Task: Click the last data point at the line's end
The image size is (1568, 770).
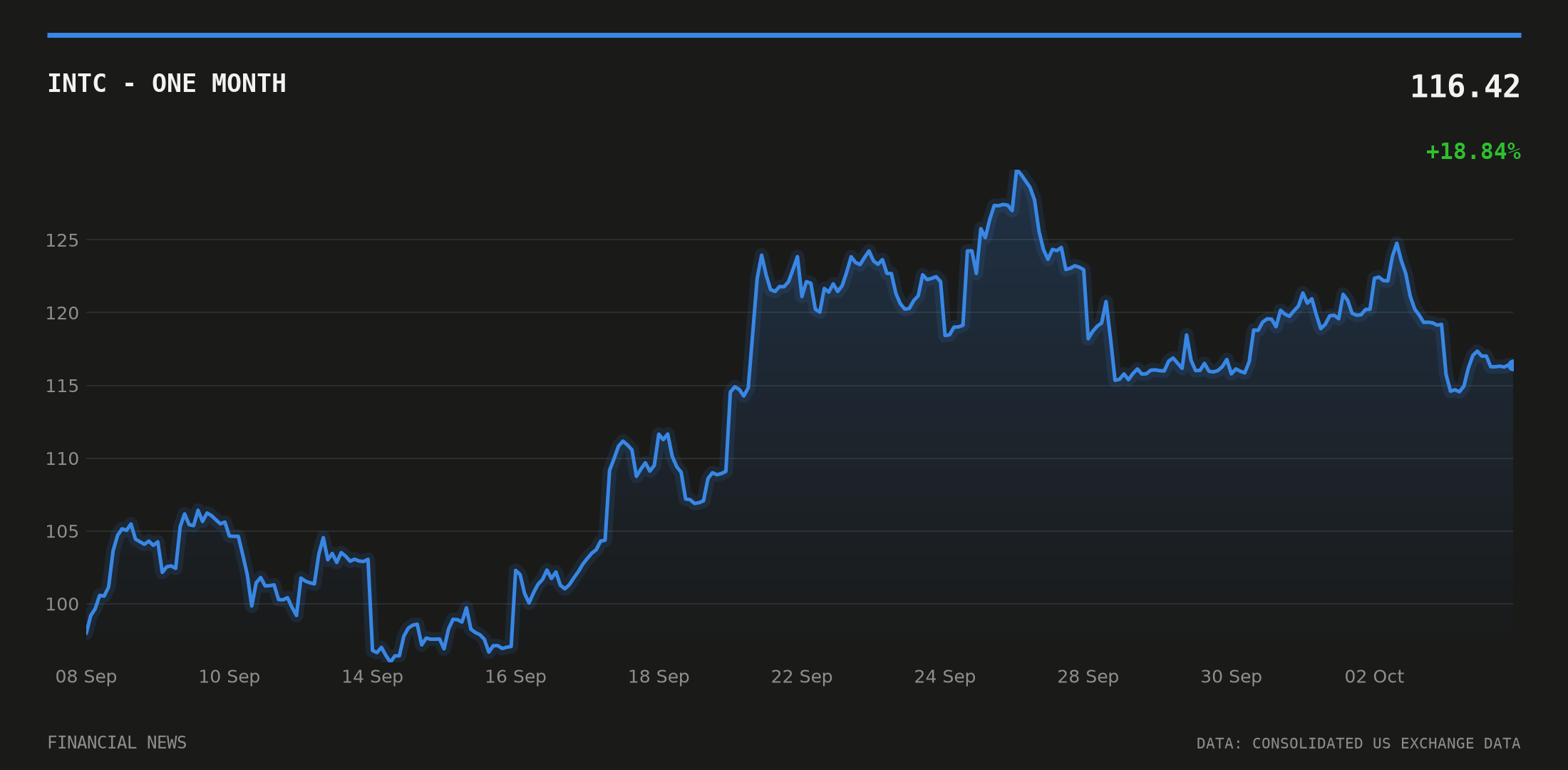Action: click(x=1512, y=365)
